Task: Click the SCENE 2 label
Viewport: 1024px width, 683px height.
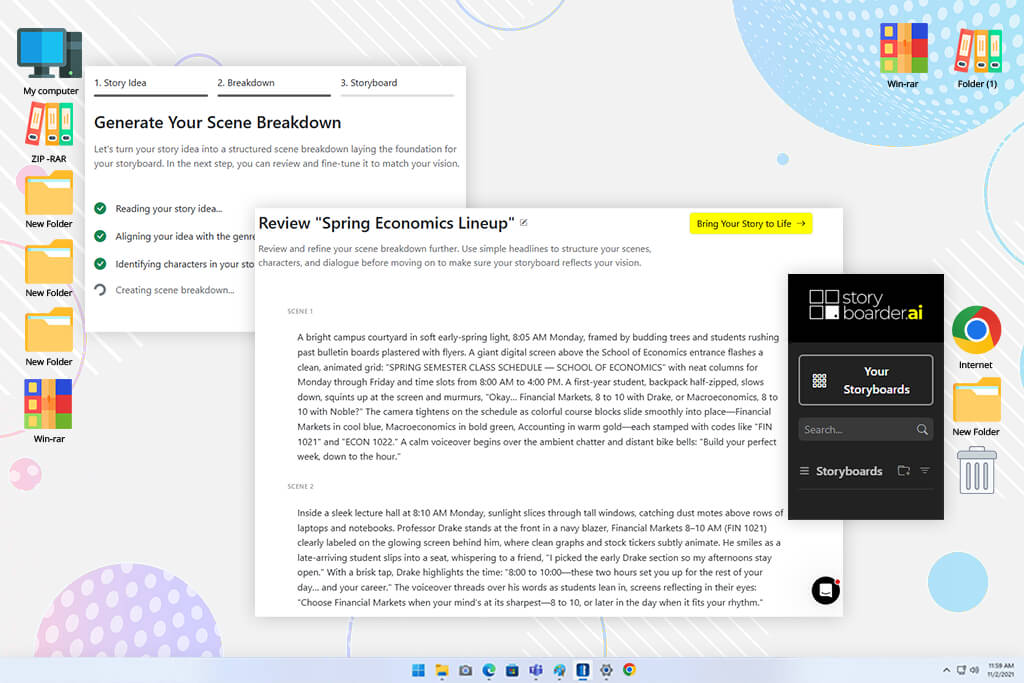Action: (x=300, y=486)
